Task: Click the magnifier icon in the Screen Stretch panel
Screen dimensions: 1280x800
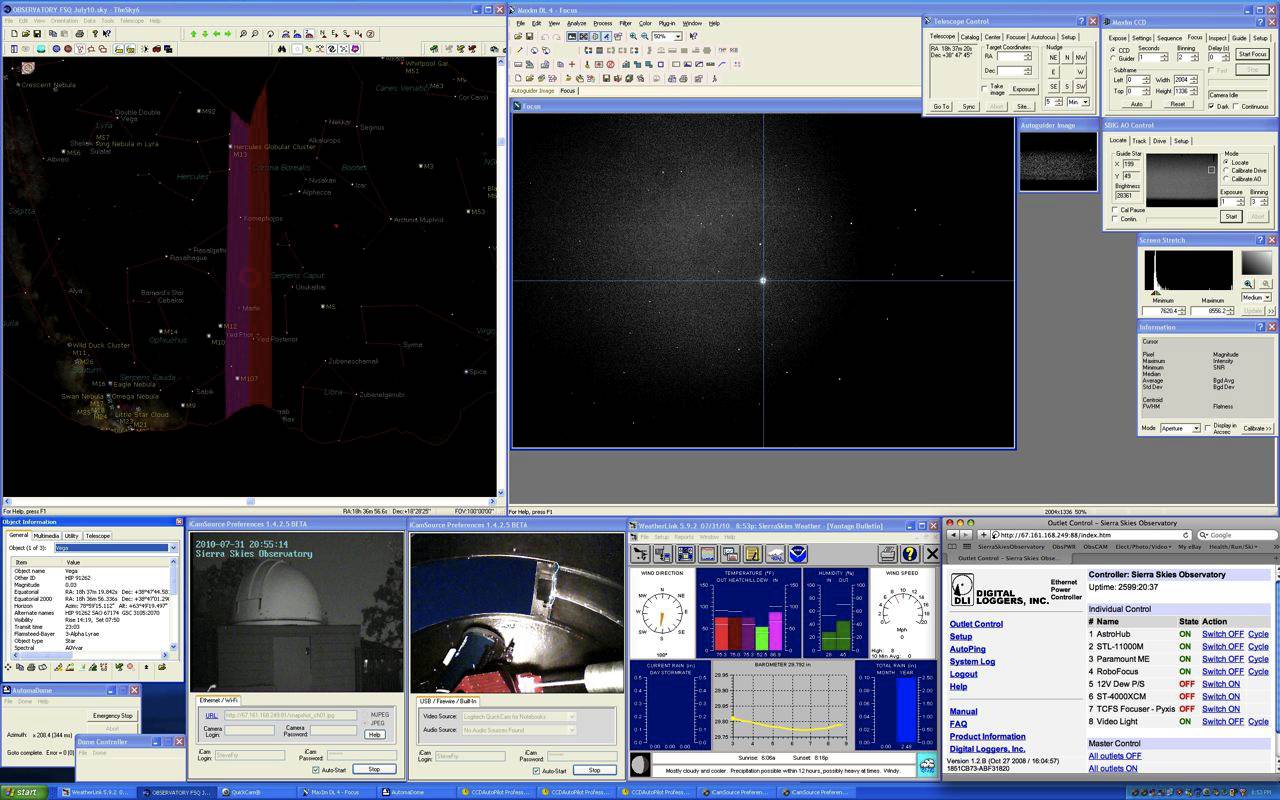Action: click(1248, 284)
